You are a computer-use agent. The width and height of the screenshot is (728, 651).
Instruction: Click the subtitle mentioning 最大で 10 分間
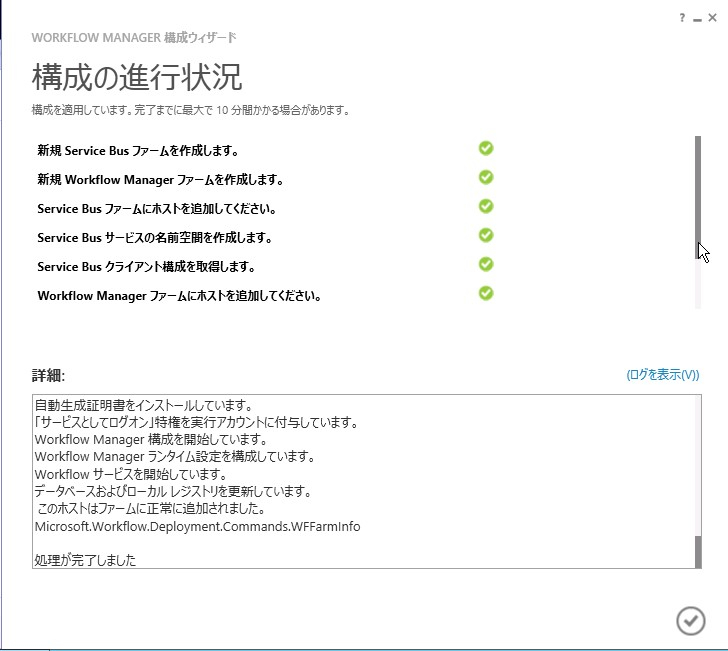pyautogui.click(x=191, y=110)
